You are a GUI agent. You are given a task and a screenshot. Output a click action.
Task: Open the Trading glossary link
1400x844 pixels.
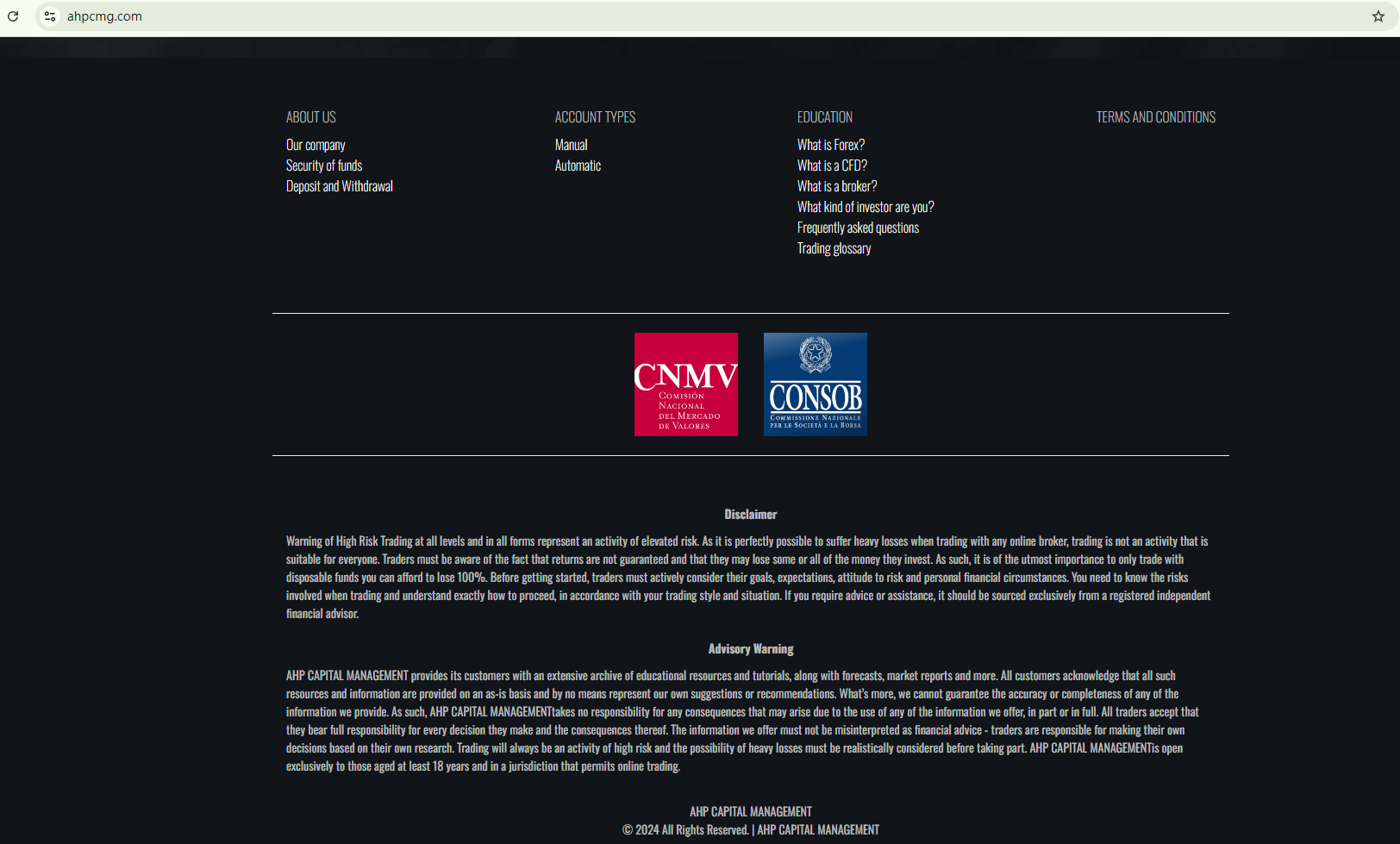click(834, 248)
